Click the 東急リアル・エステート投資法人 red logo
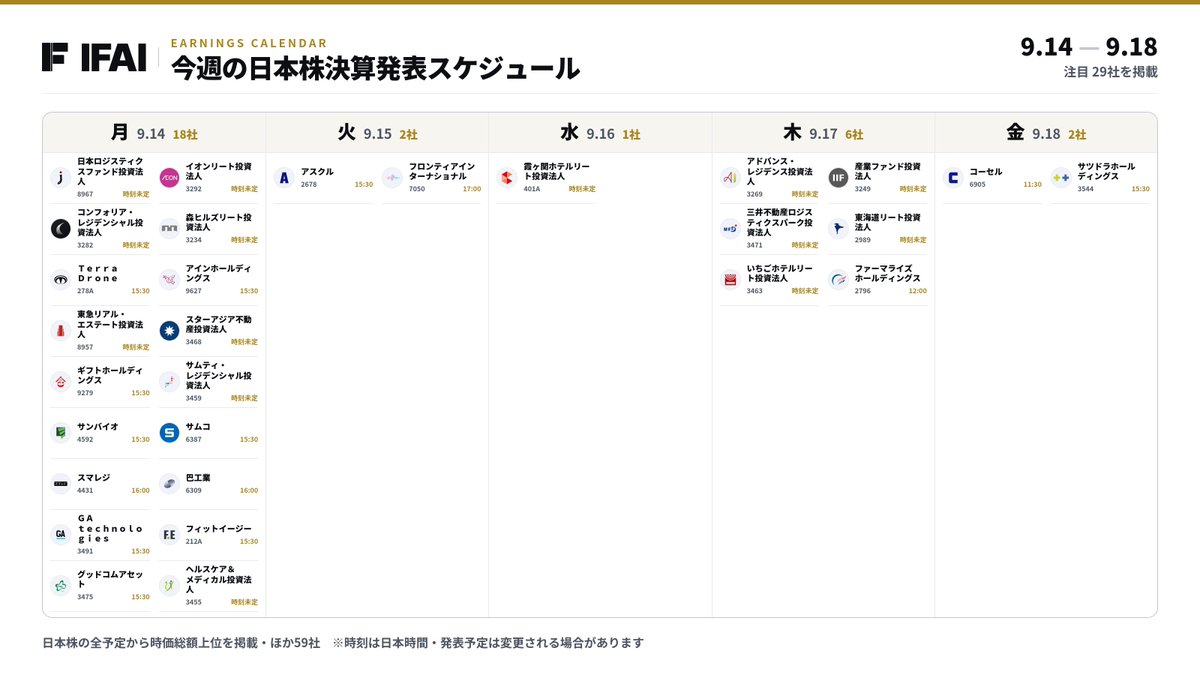This screenshot has height=675, width=1200. tap(61, 331)
